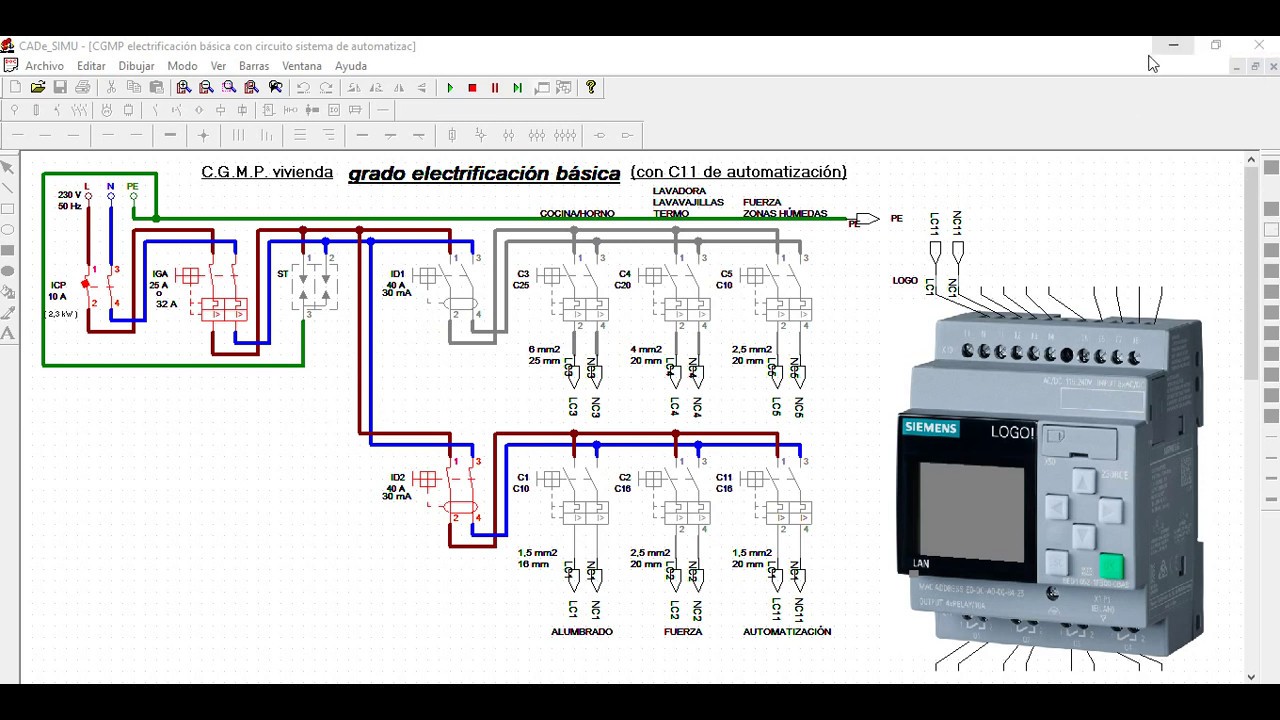Choose the thick line wire type
Screen dimensions: 1280x720
pyautogui.click(x=170, y=135)
